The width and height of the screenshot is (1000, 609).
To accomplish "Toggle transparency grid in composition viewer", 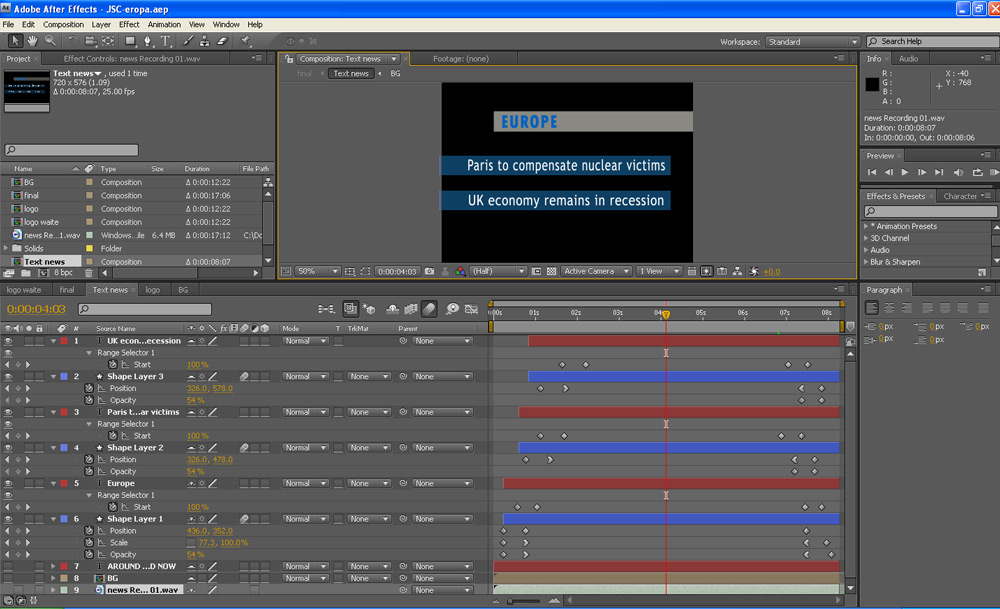I will [552, 272].
